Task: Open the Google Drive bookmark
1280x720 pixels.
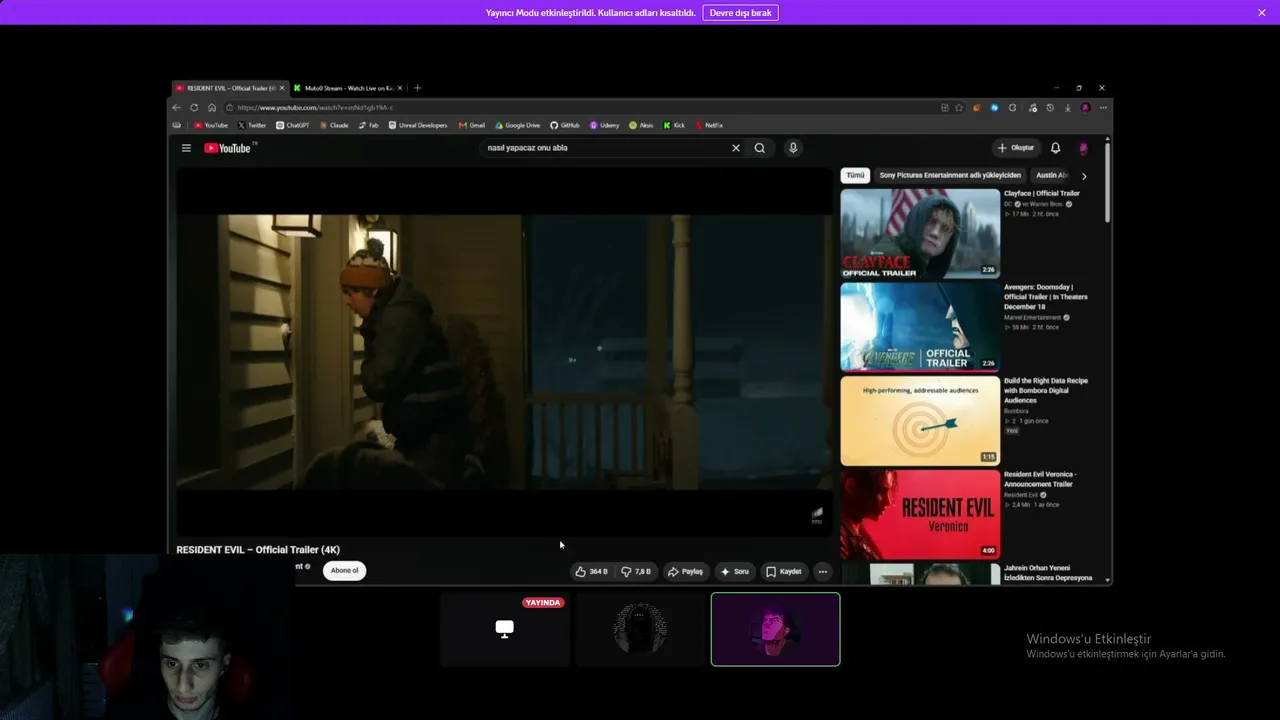Action: tap(518, 125)
